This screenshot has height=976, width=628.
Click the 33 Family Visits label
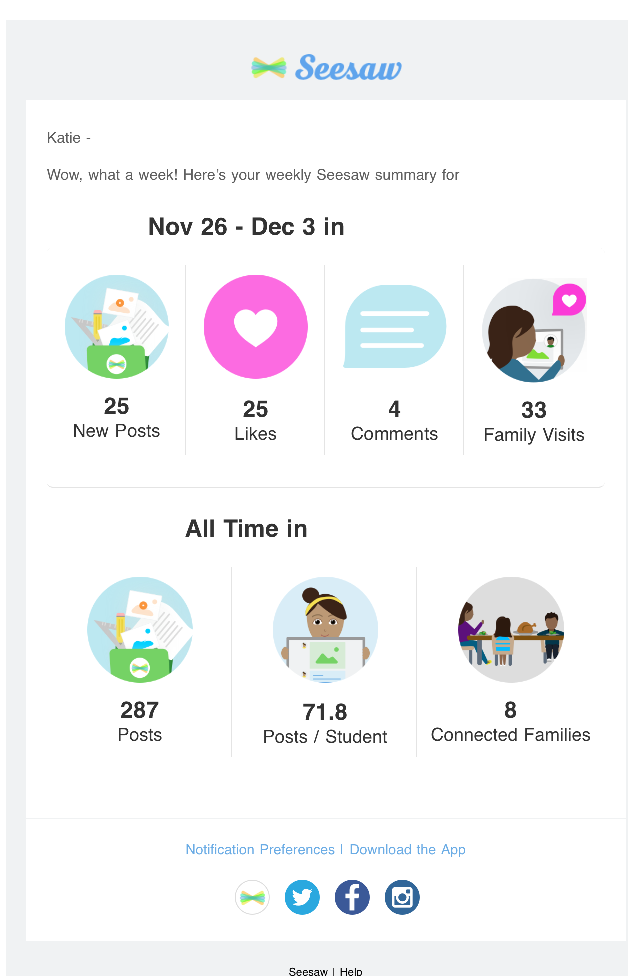(x=534, y=434)
